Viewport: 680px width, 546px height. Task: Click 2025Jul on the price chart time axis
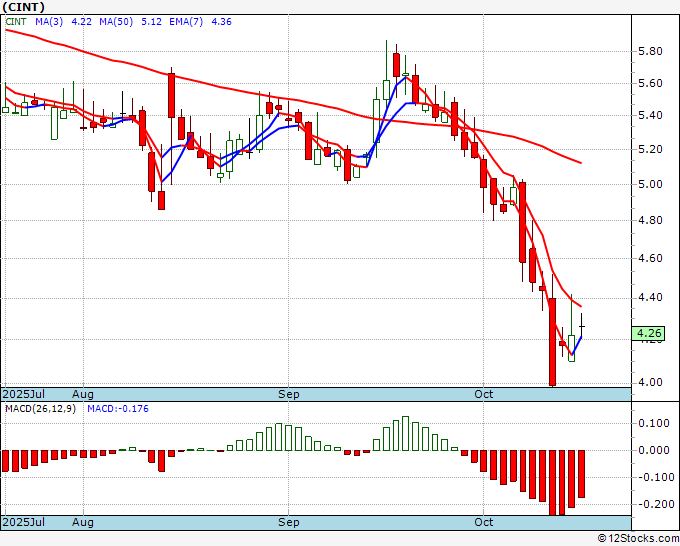24,395
